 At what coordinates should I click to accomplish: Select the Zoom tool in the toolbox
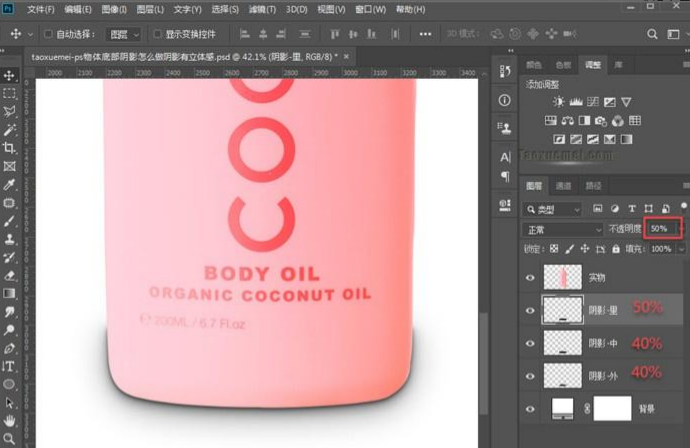click(9, 438)
